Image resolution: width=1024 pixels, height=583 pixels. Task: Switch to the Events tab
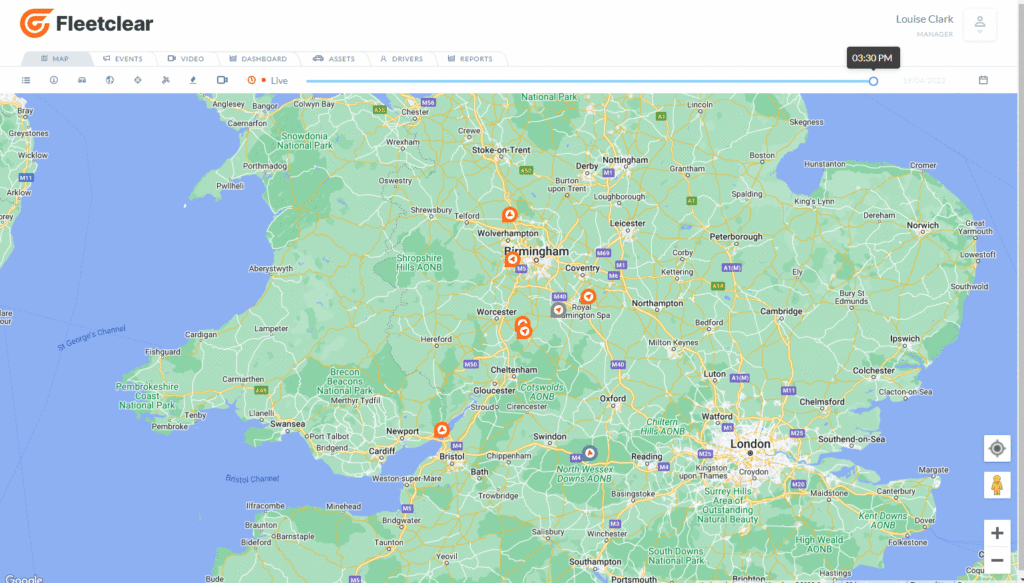(123, 59)
